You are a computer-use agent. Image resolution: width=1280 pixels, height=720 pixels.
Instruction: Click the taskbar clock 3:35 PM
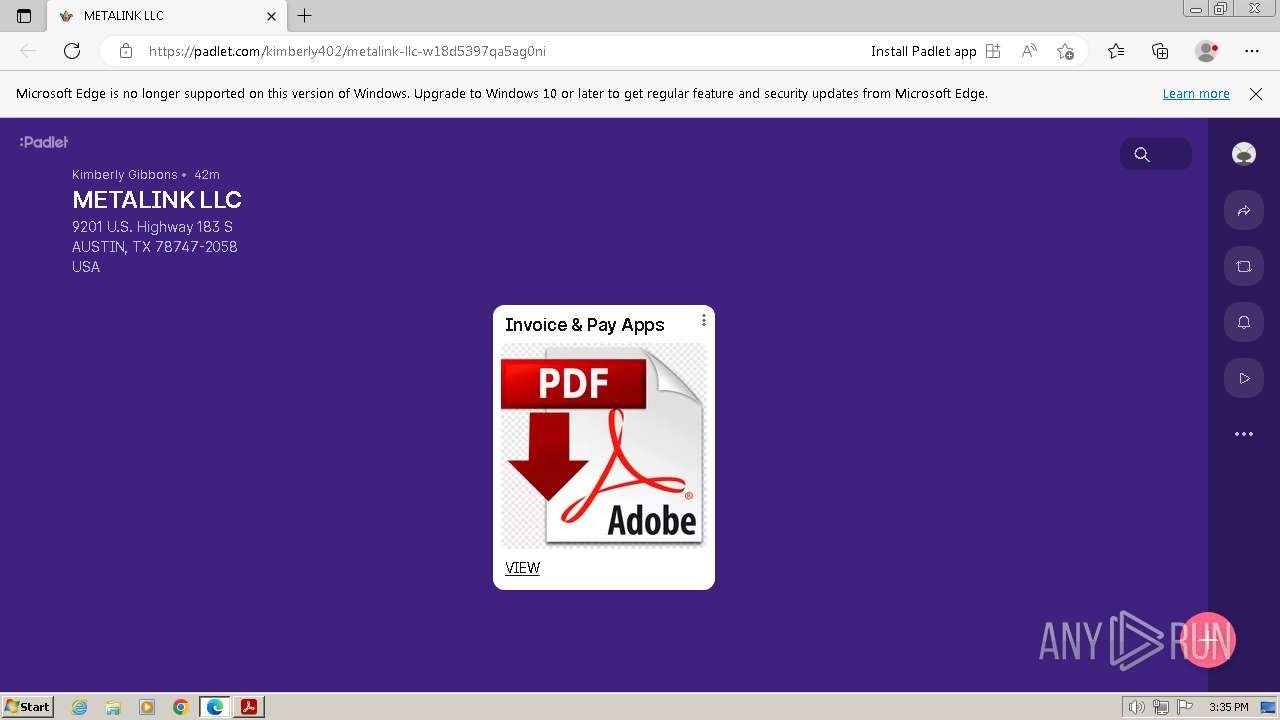pos(1228,707)
